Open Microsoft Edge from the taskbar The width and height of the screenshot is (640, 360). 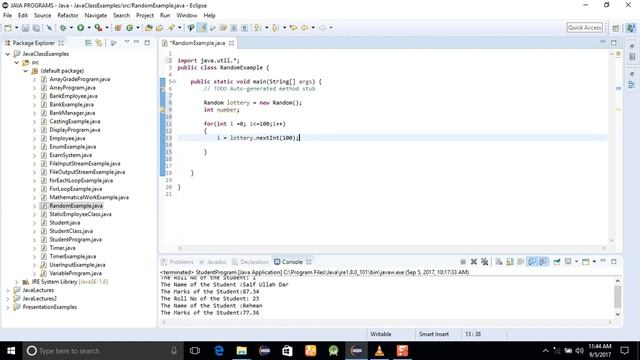[219, 351]
